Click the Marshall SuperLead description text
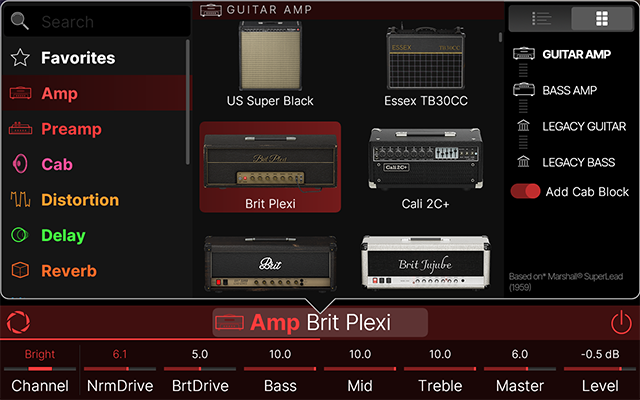 coord(566,282)
